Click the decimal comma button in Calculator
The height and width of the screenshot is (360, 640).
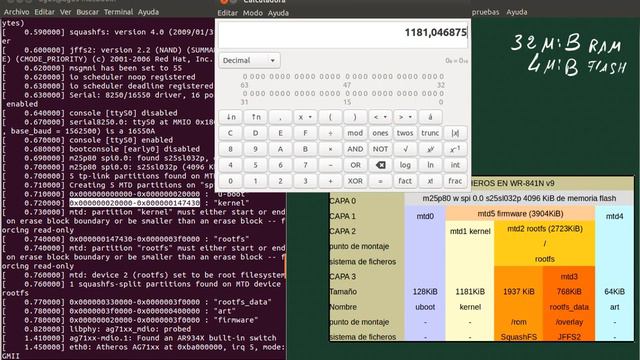(x=280, y=117)
